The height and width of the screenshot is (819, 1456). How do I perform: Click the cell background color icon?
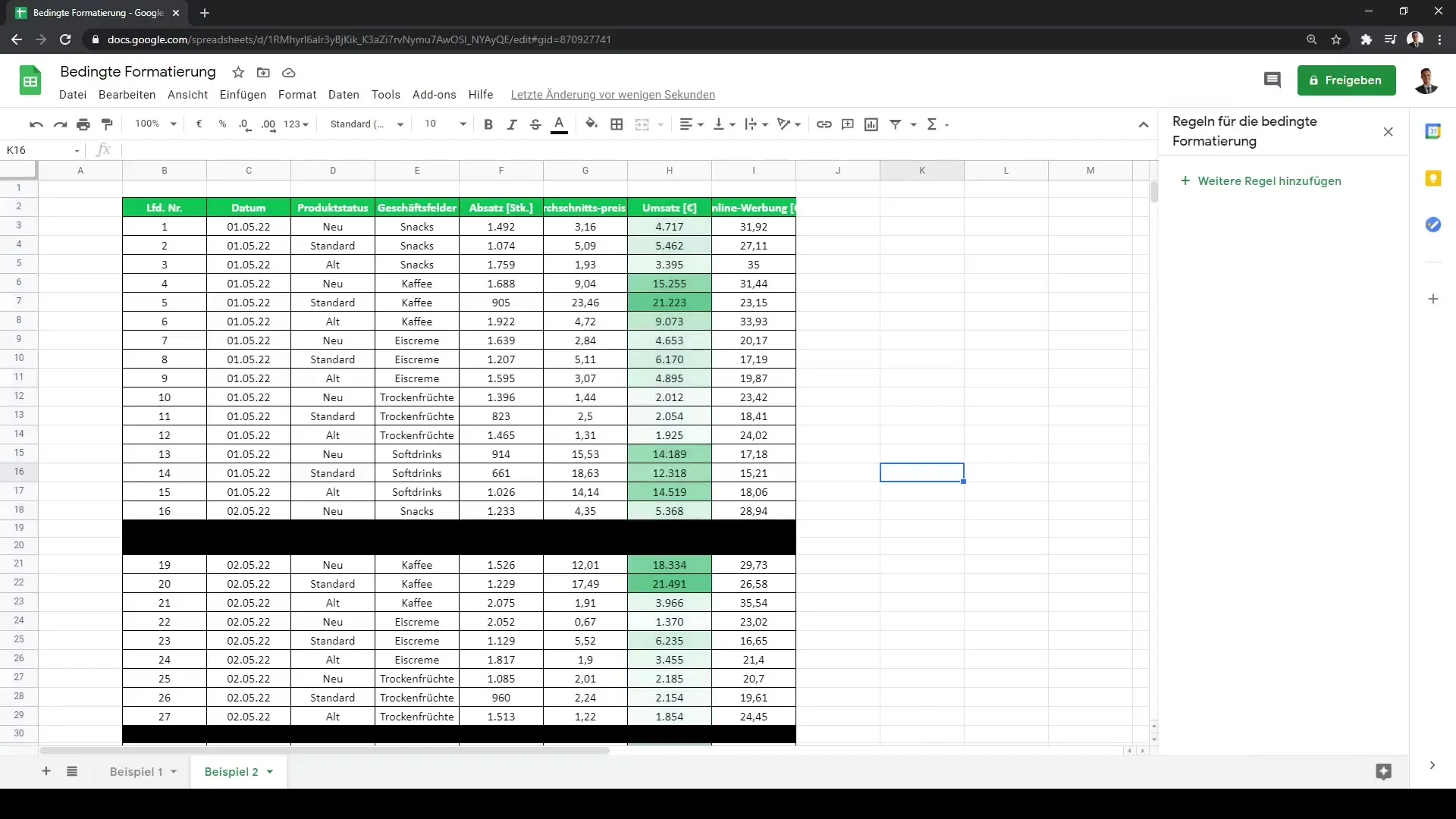[591, 124]
